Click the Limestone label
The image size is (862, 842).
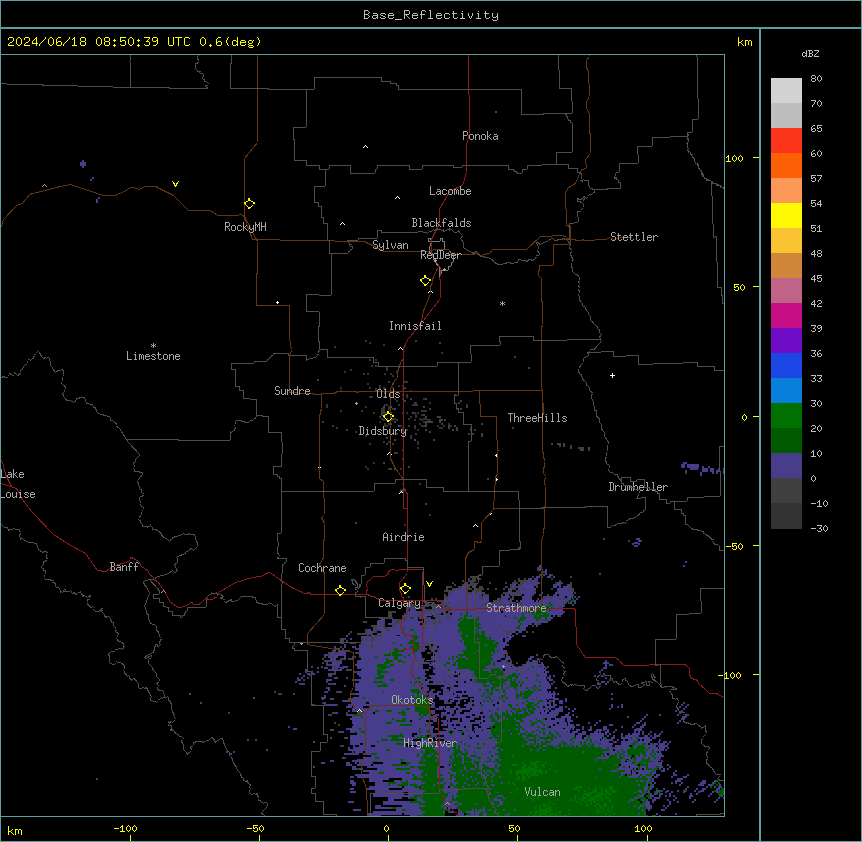[153, 356]
